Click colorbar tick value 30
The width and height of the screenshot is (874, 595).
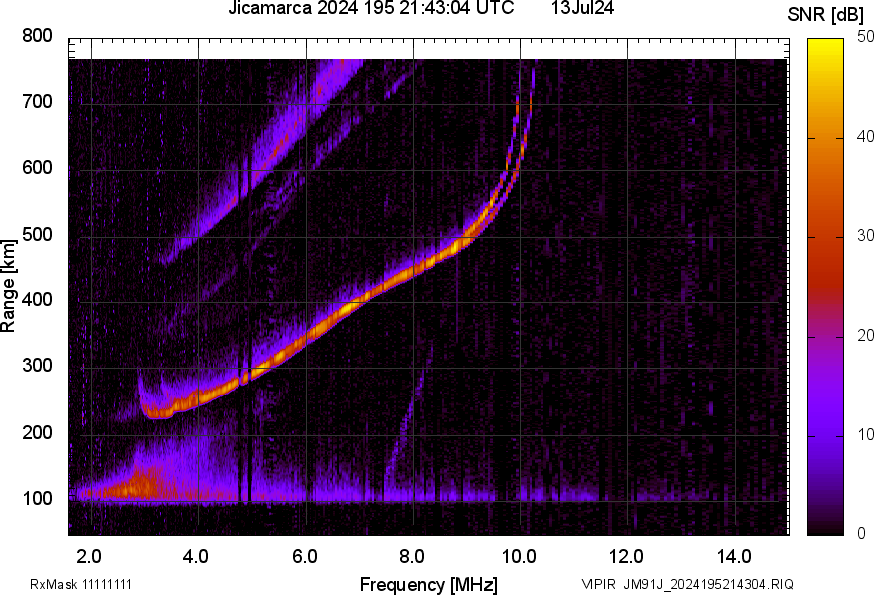click(865, 236)
